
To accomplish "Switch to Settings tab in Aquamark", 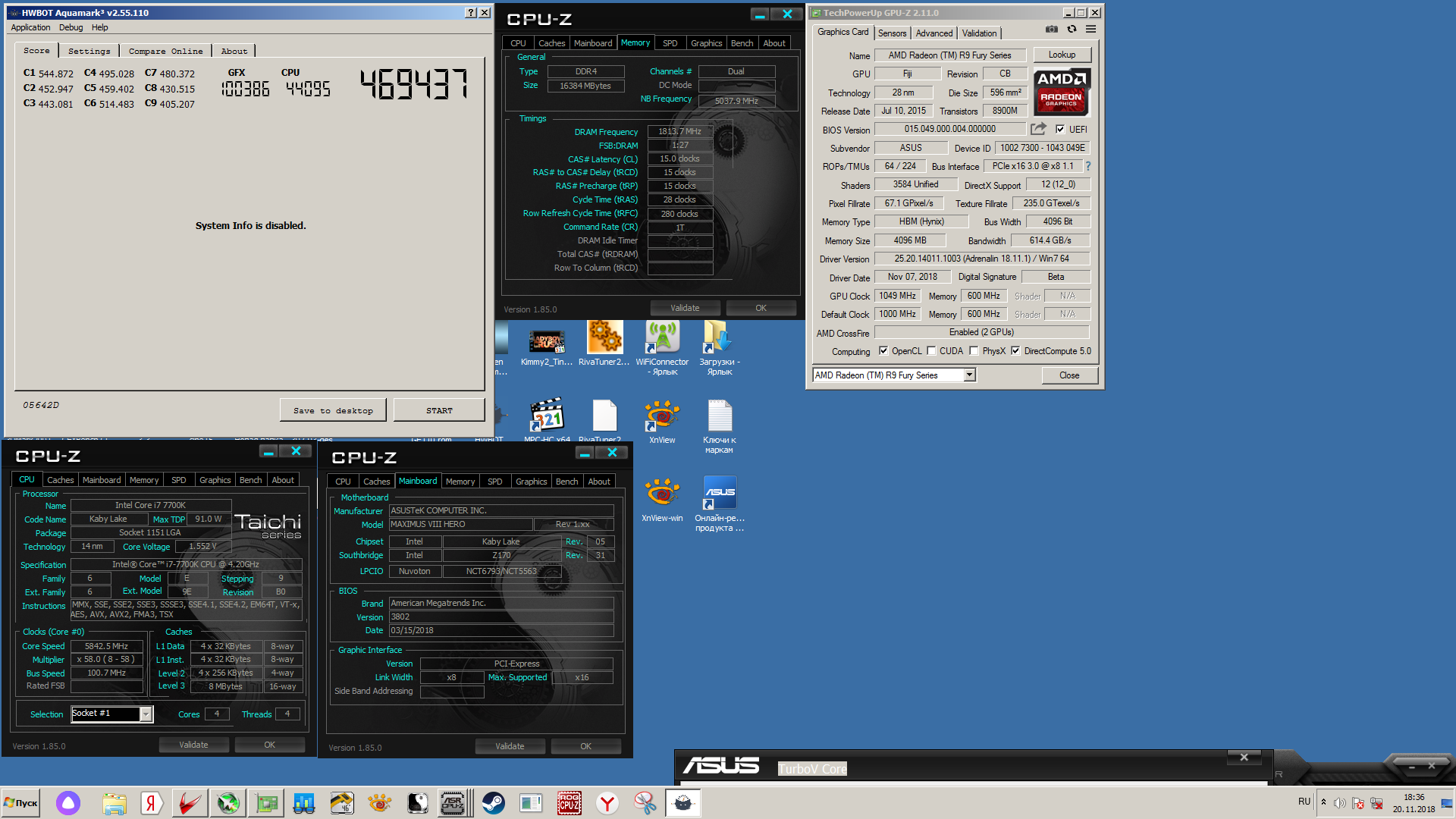I will 89,51.
